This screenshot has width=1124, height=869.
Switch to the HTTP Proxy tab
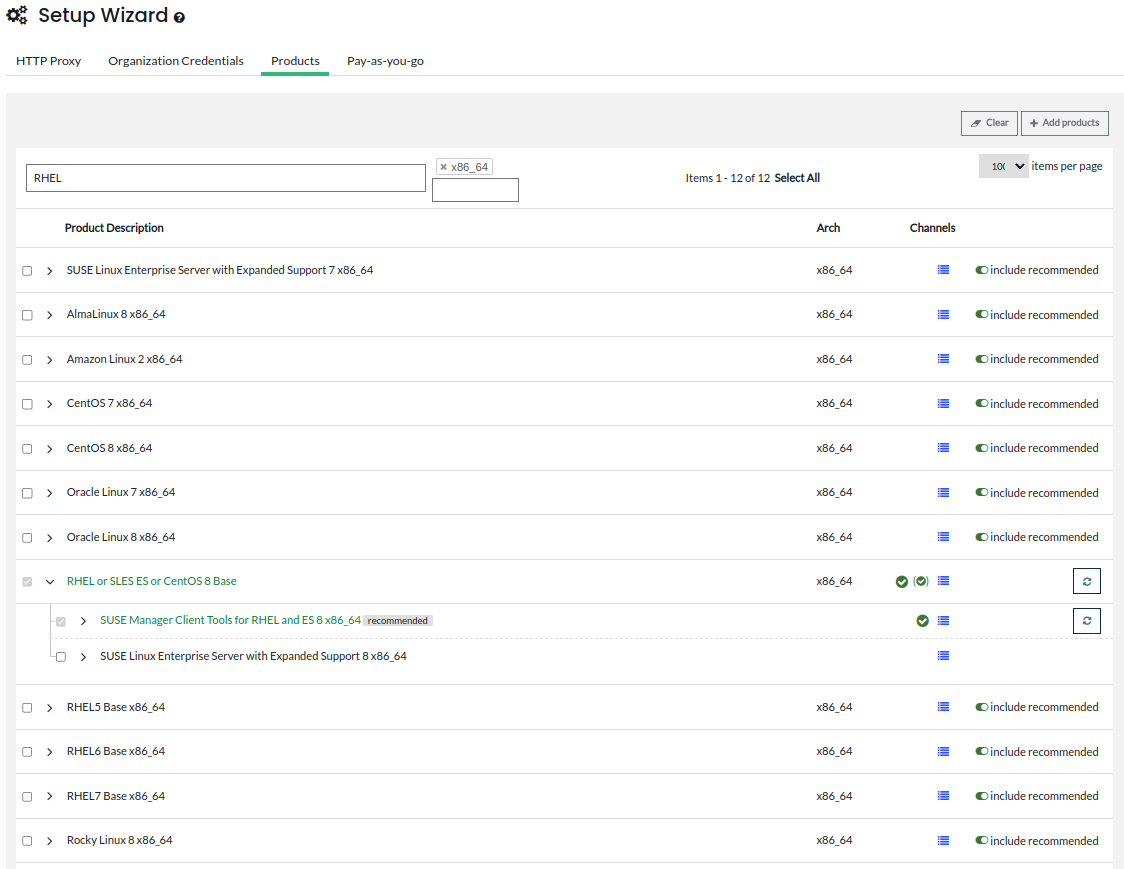(49, 61)
